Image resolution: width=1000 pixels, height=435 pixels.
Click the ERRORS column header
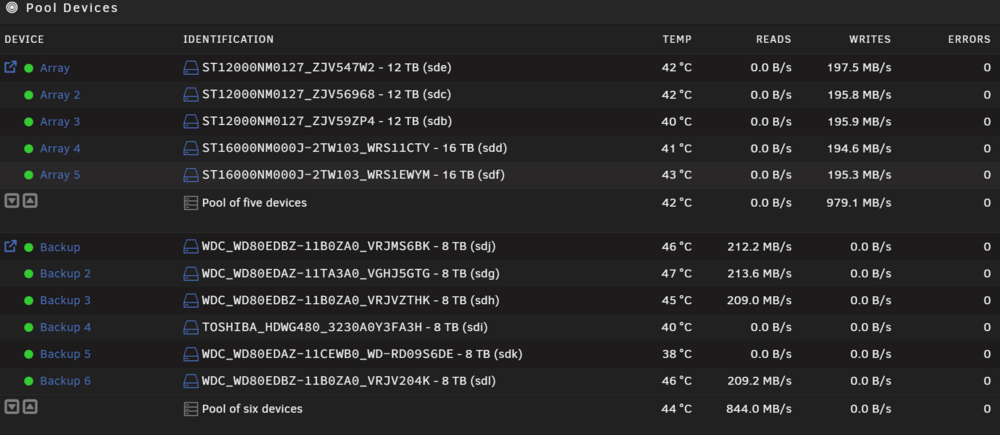[969, 40]
